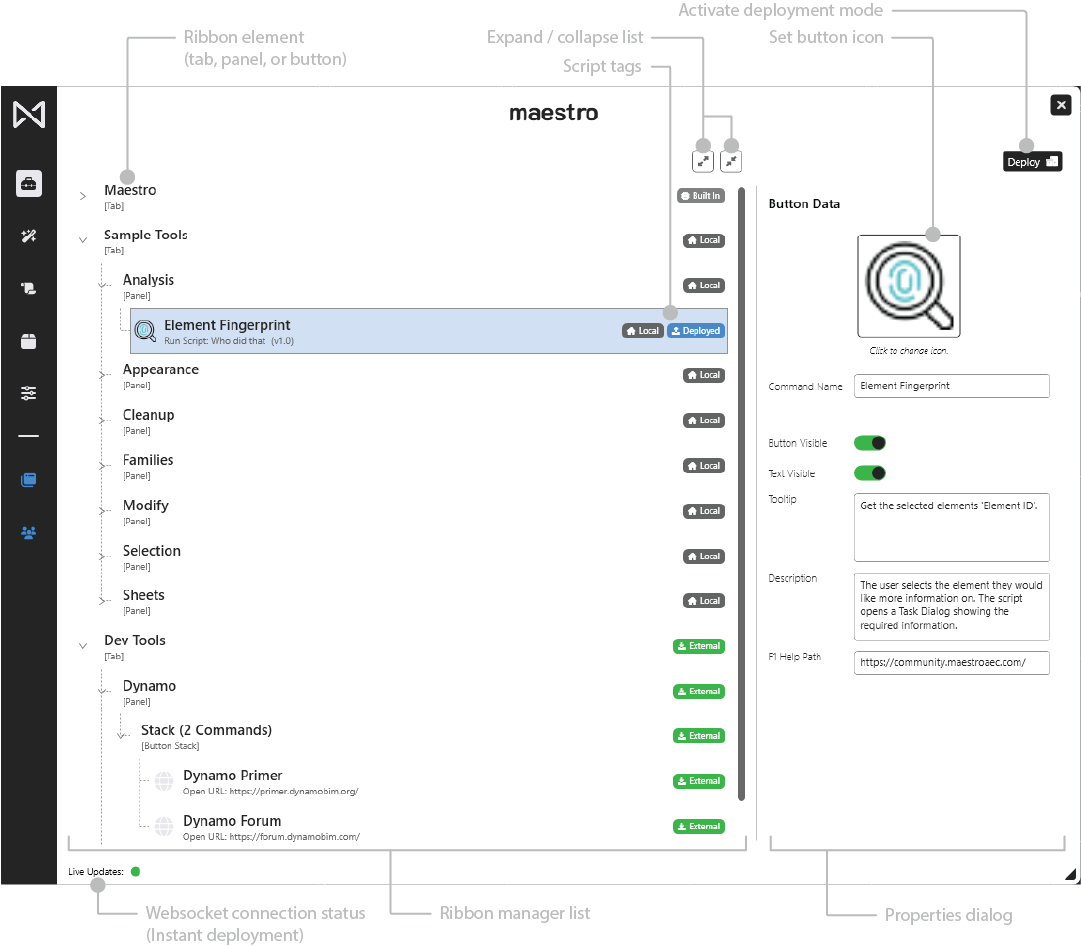Viewport: 1081px width, 946px height.
Task: Collapse all items in the ribbon list
Action: coord(732,160)
